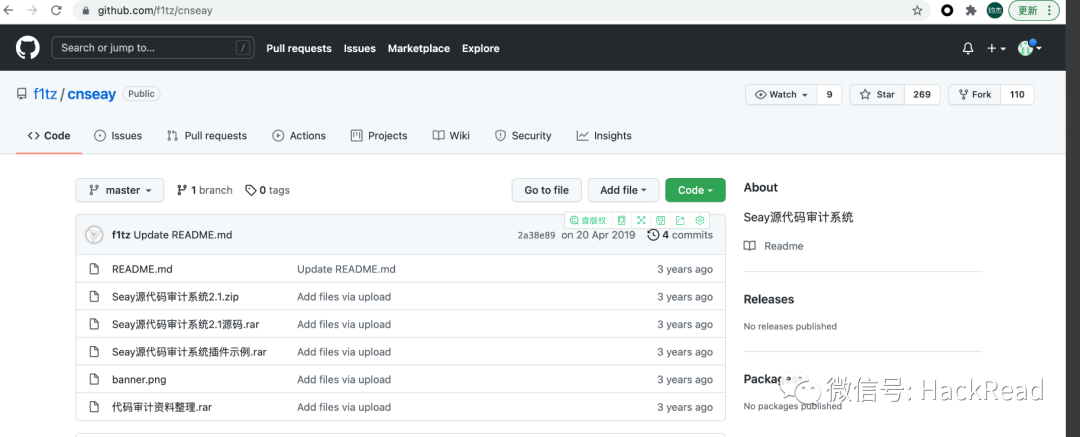1080x437 pixels.
Task: Switch to the Code tab
Action: tap(49, 136)
